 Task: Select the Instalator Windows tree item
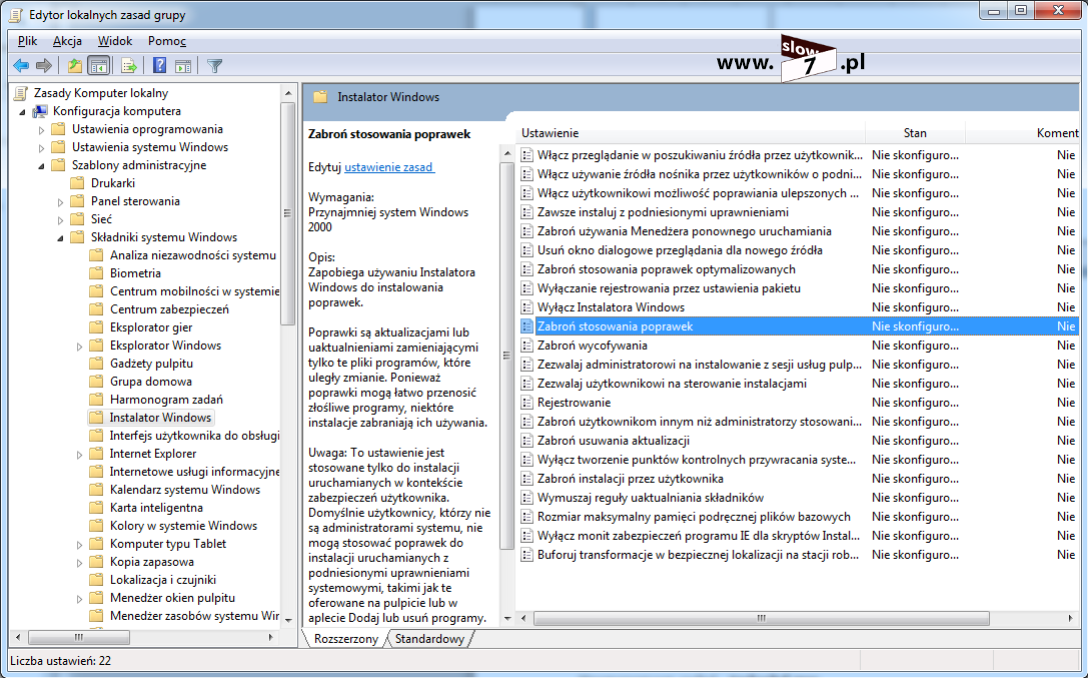pyautogui.click(x=160, y=418)
